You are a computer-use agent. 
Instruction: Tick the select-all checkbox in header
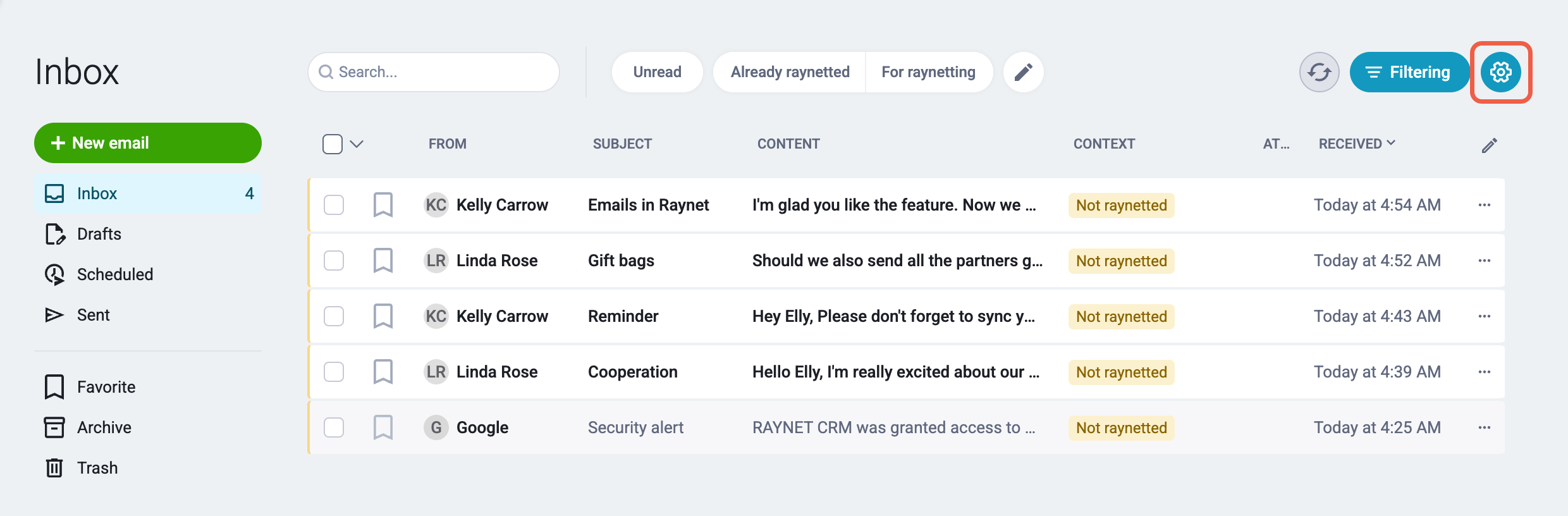(x=333, y=144)
